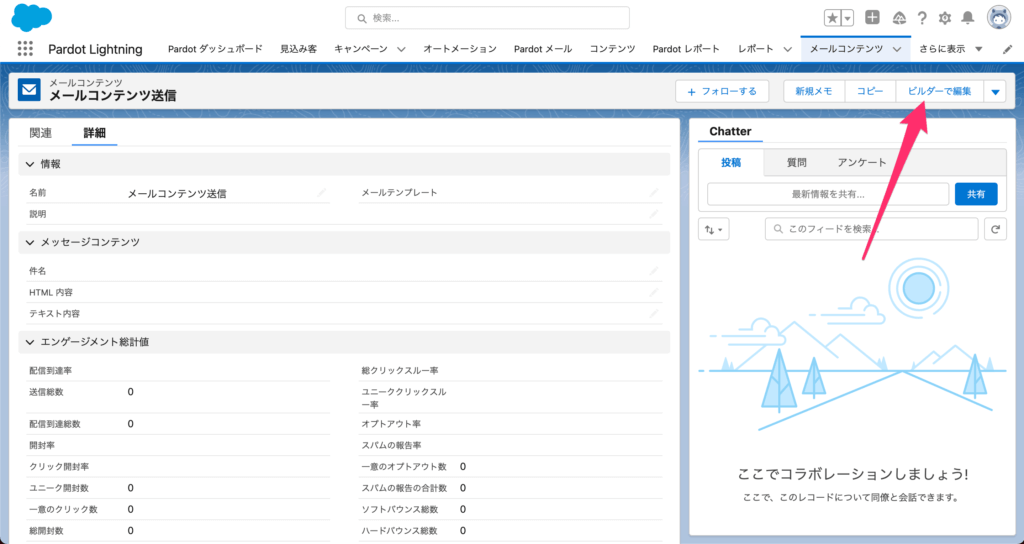Click the 最新情報を共有 input box
This screenshot has width=1024, height=544.
(x=827, y=194)
